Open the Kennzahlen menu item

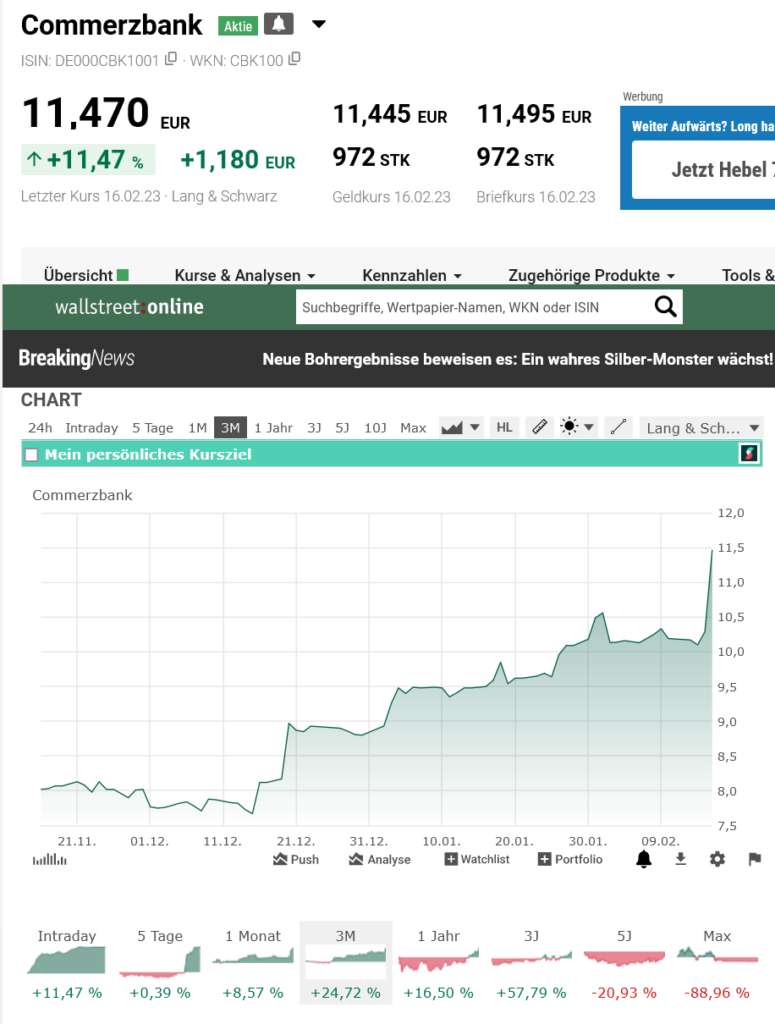411,275
